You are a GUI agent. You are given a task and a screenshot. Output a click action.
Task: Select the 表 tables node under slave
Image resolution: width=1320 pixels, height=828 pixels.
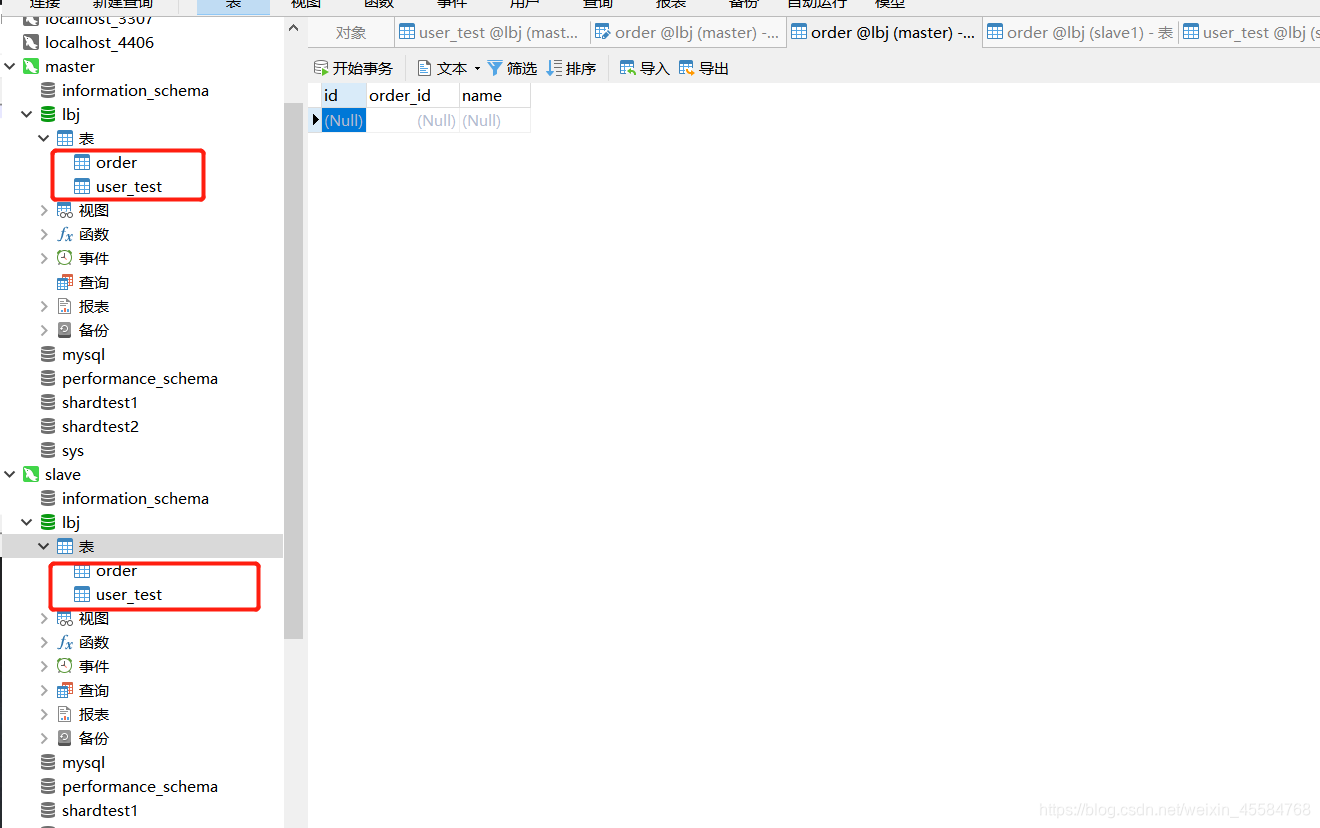pyautogui.click(x=86, y=546)
